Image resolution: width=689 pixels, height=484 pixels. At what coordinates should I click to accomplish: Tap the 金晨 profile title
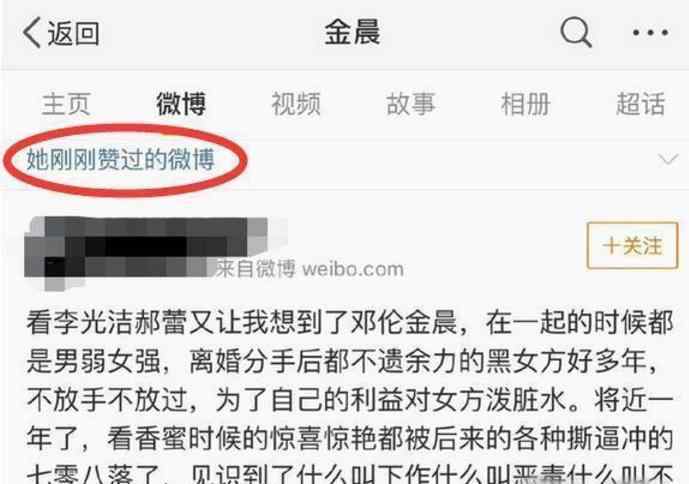click(352, 33)
